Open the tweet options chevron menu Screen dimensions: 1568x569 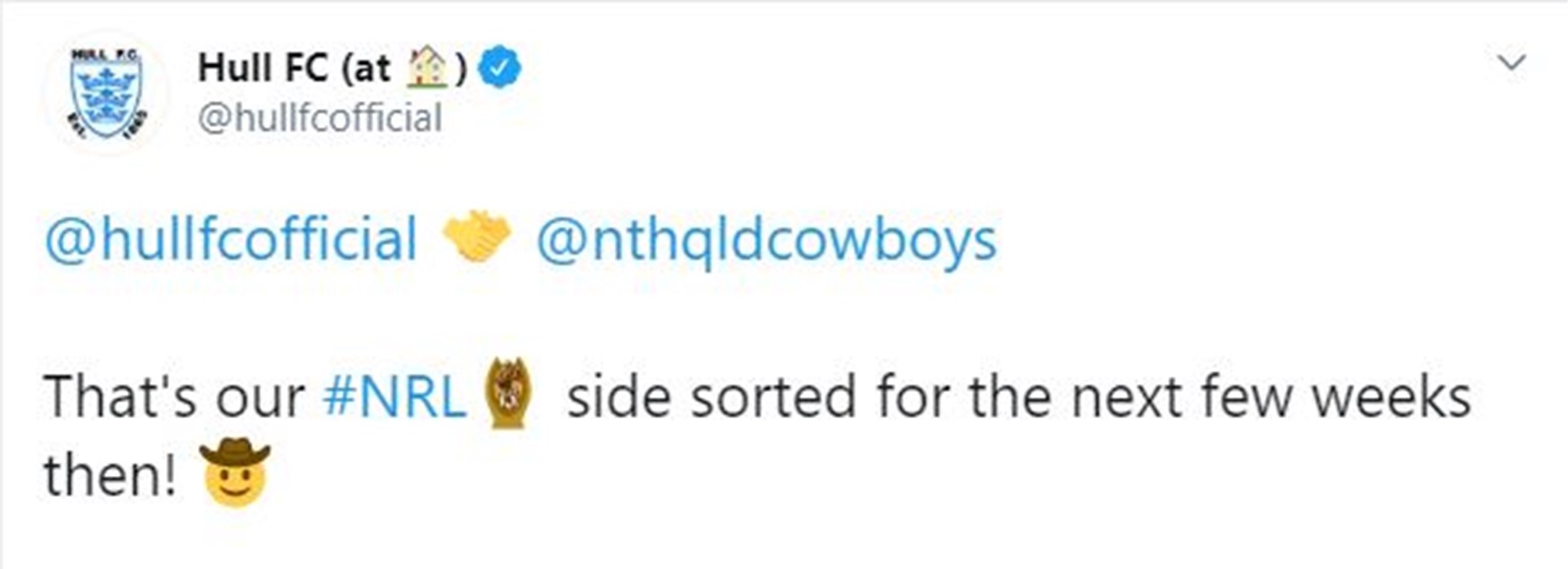point(1511,63)
